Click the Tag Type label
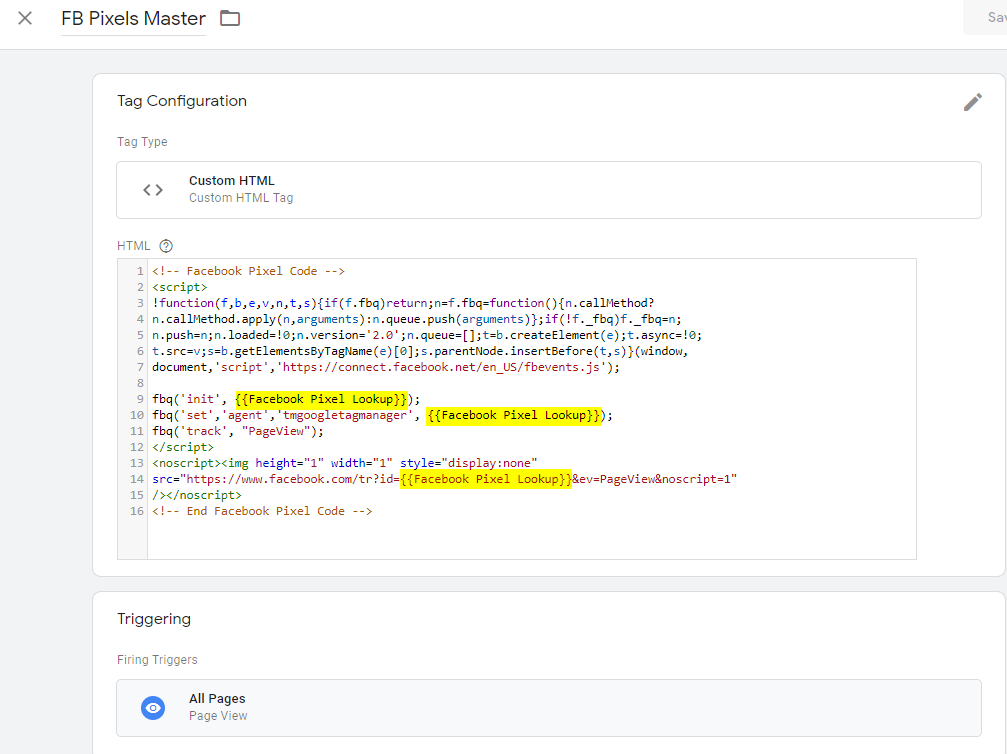The image size is (1007, 754). pos(142,141)
